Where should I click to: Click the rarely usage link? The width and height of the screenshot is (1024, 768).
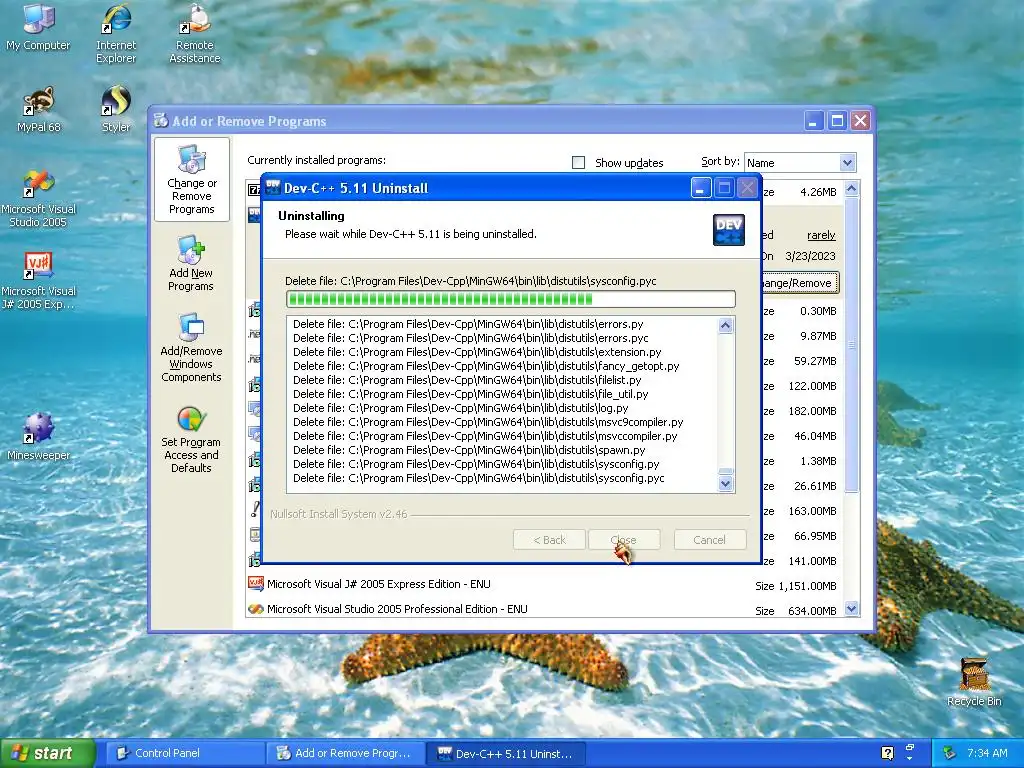(x=821, y=235)
